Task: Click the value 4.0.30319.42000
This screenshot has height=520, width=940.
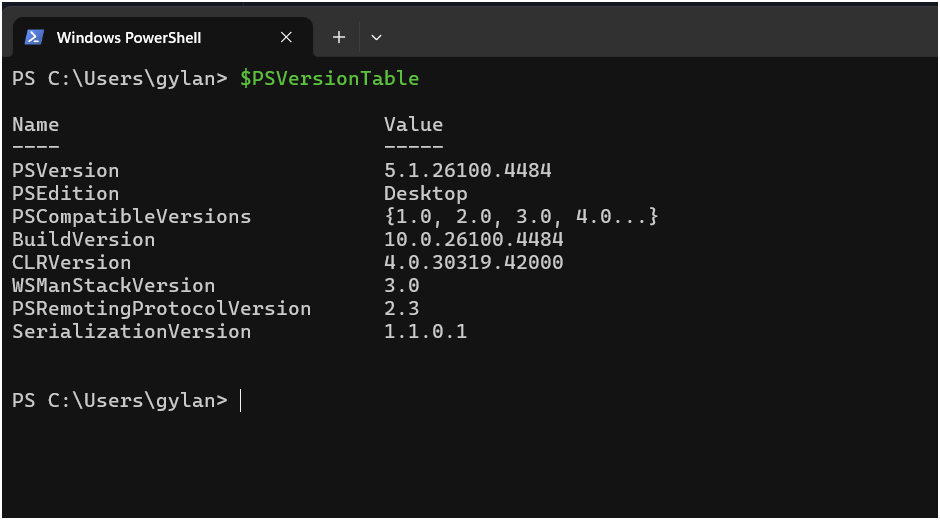Action: coord(474,262)
